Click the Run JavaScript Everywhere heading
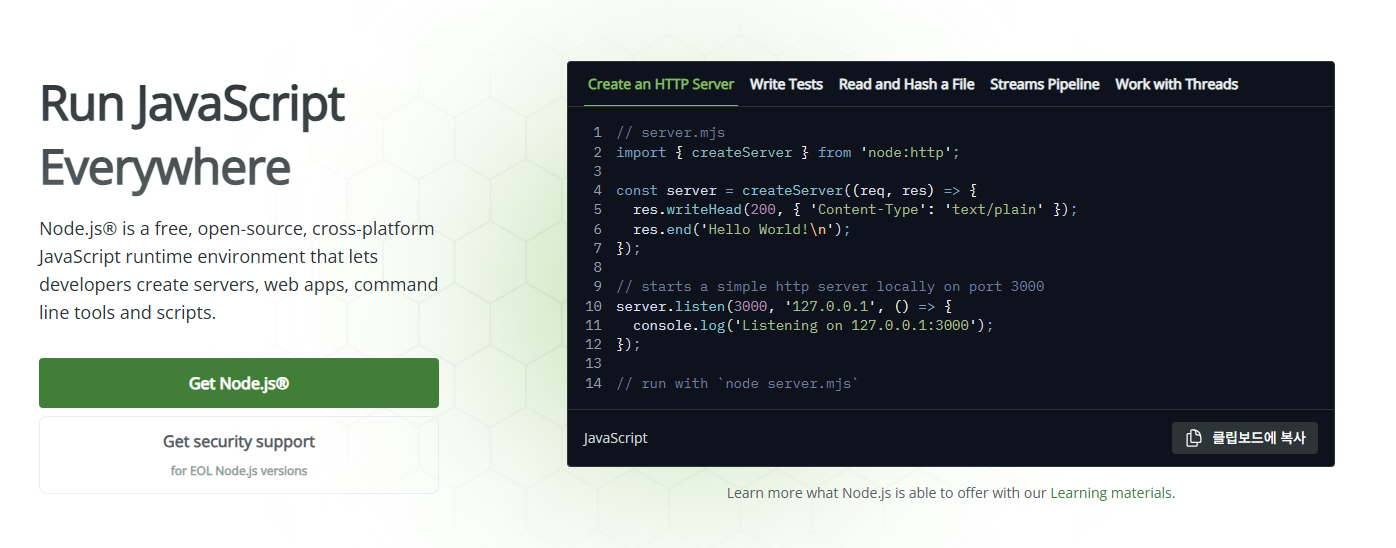The width and height of the screenshot is (1396, 548). click(192, 136)
